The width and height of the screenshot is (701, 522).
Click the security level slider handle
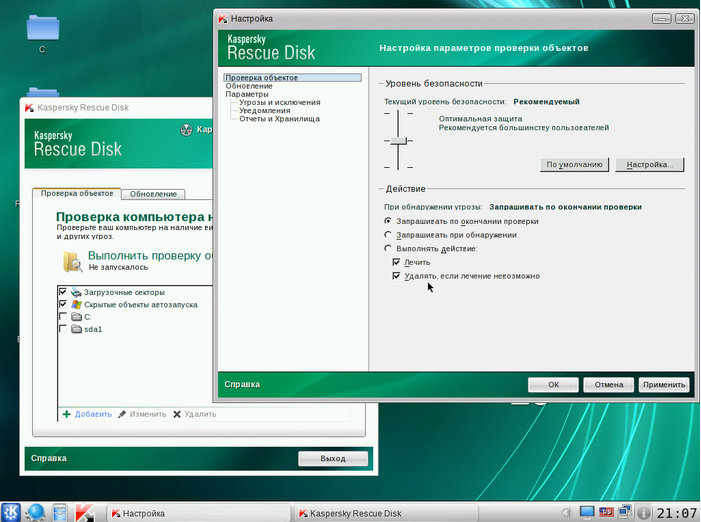pyautogui.click(x=398, y=141)
